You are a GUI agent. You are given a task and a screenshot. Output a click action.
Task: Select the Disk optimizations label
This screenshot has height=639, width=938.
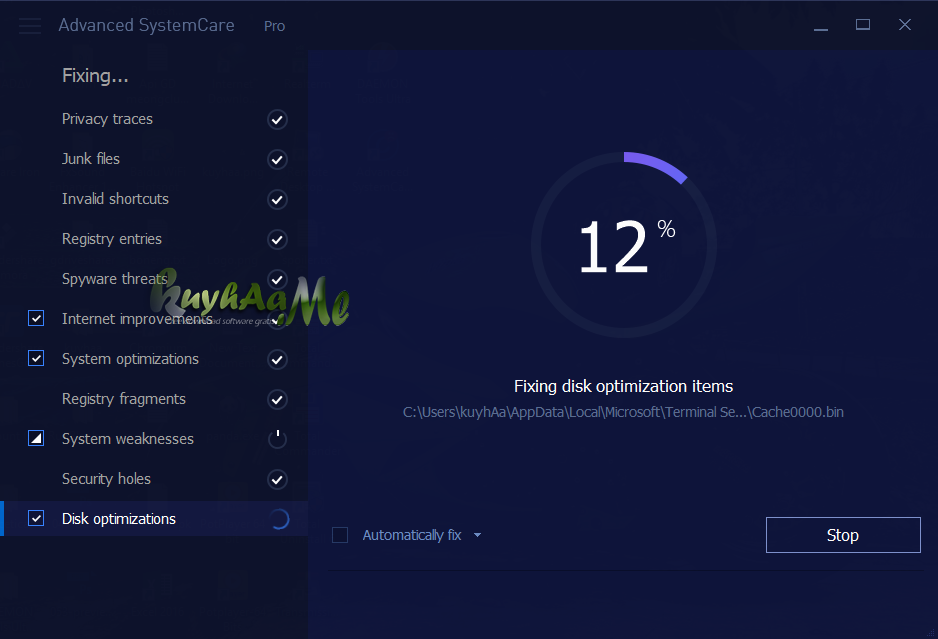119,519
